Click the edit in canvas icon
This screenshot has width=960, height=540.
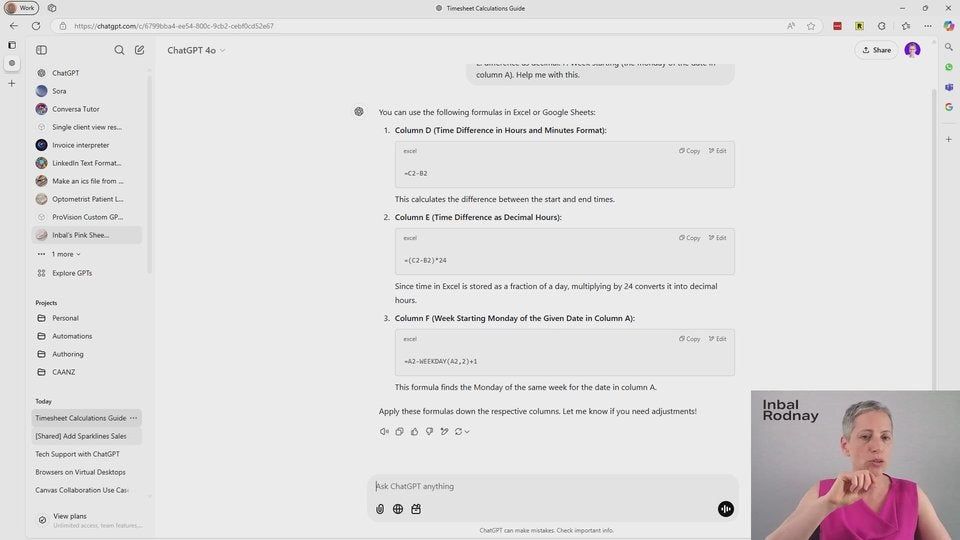[444, 432]
